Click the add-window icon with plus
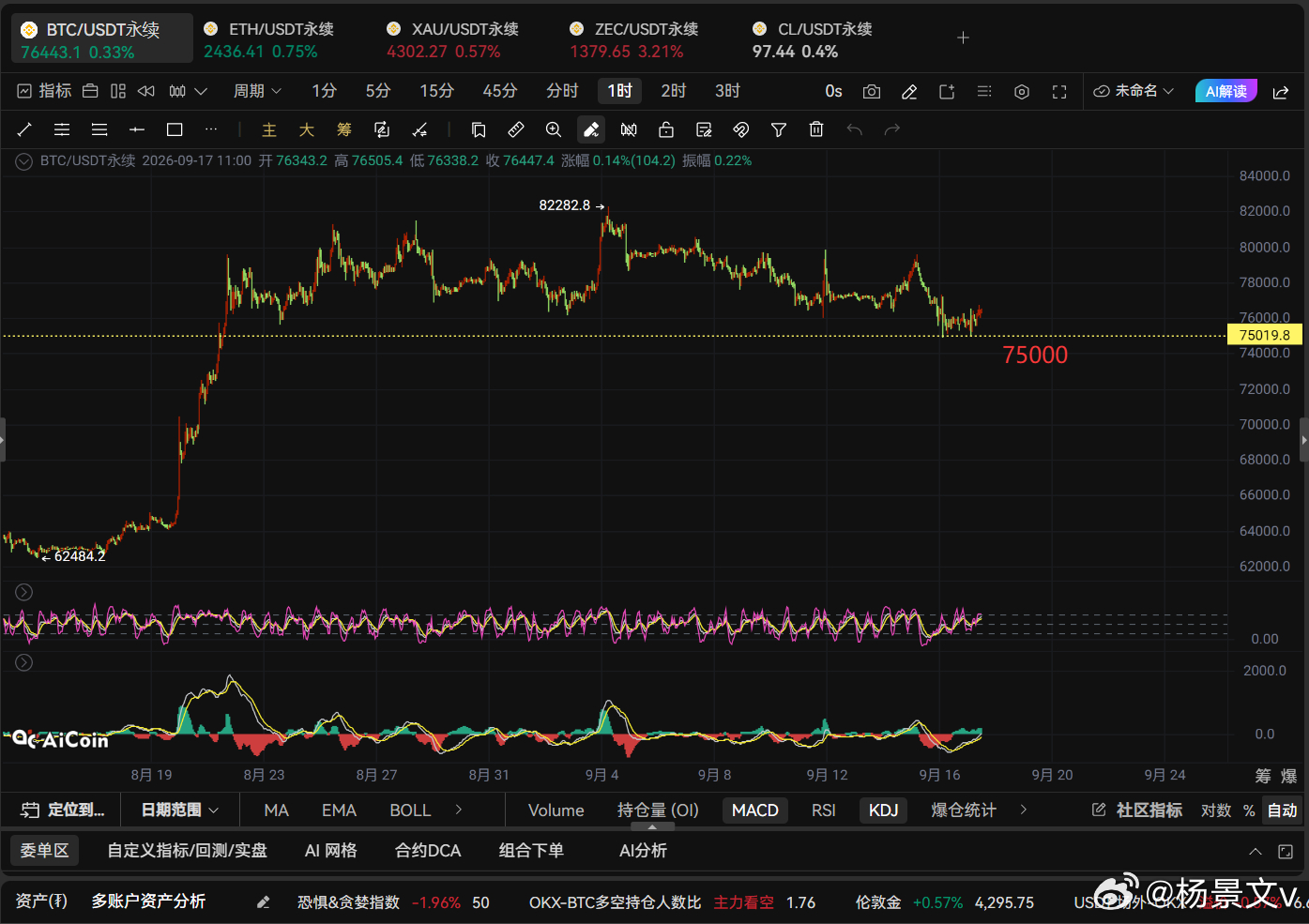Image resolution: width=1309 pixels, height=924 pixels. (x=947, y=91)
